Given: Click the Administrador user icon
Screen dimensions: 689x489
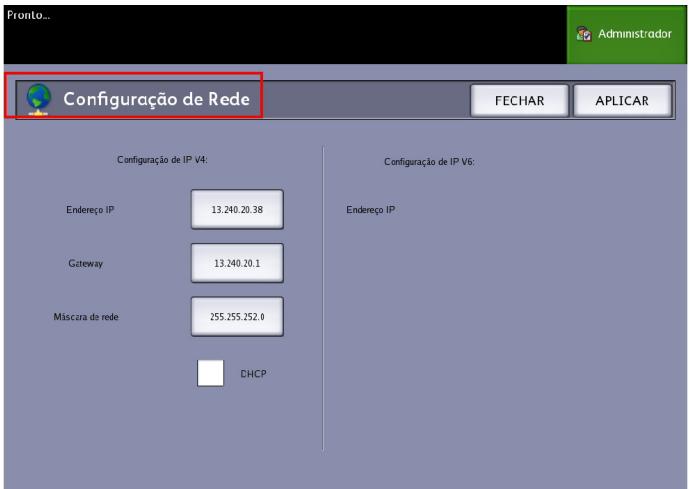Looking at the screenshot, I should [x=584, y=34].
